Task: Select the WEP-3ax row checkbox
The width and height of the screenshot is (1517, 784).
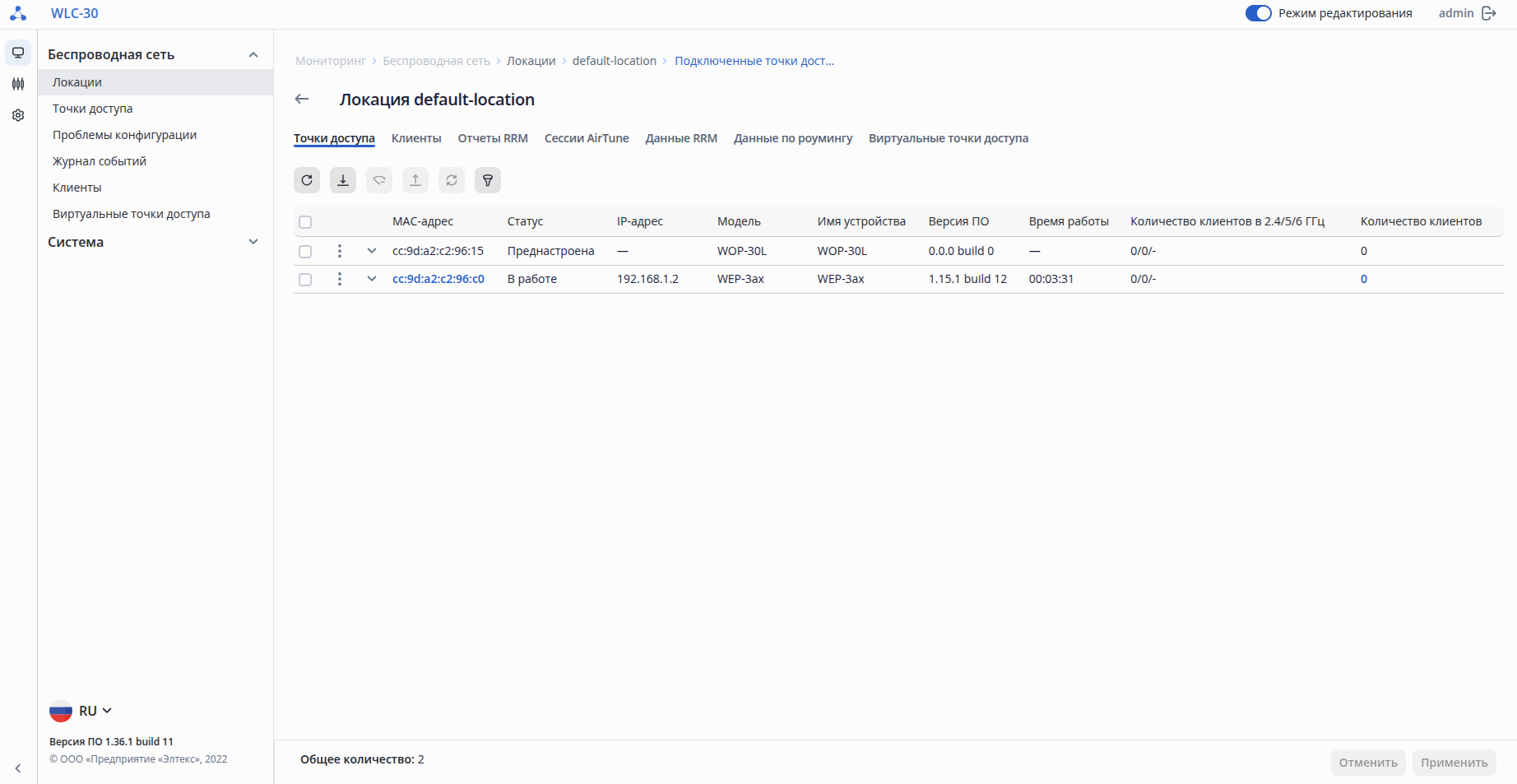Action: (305, 280)
